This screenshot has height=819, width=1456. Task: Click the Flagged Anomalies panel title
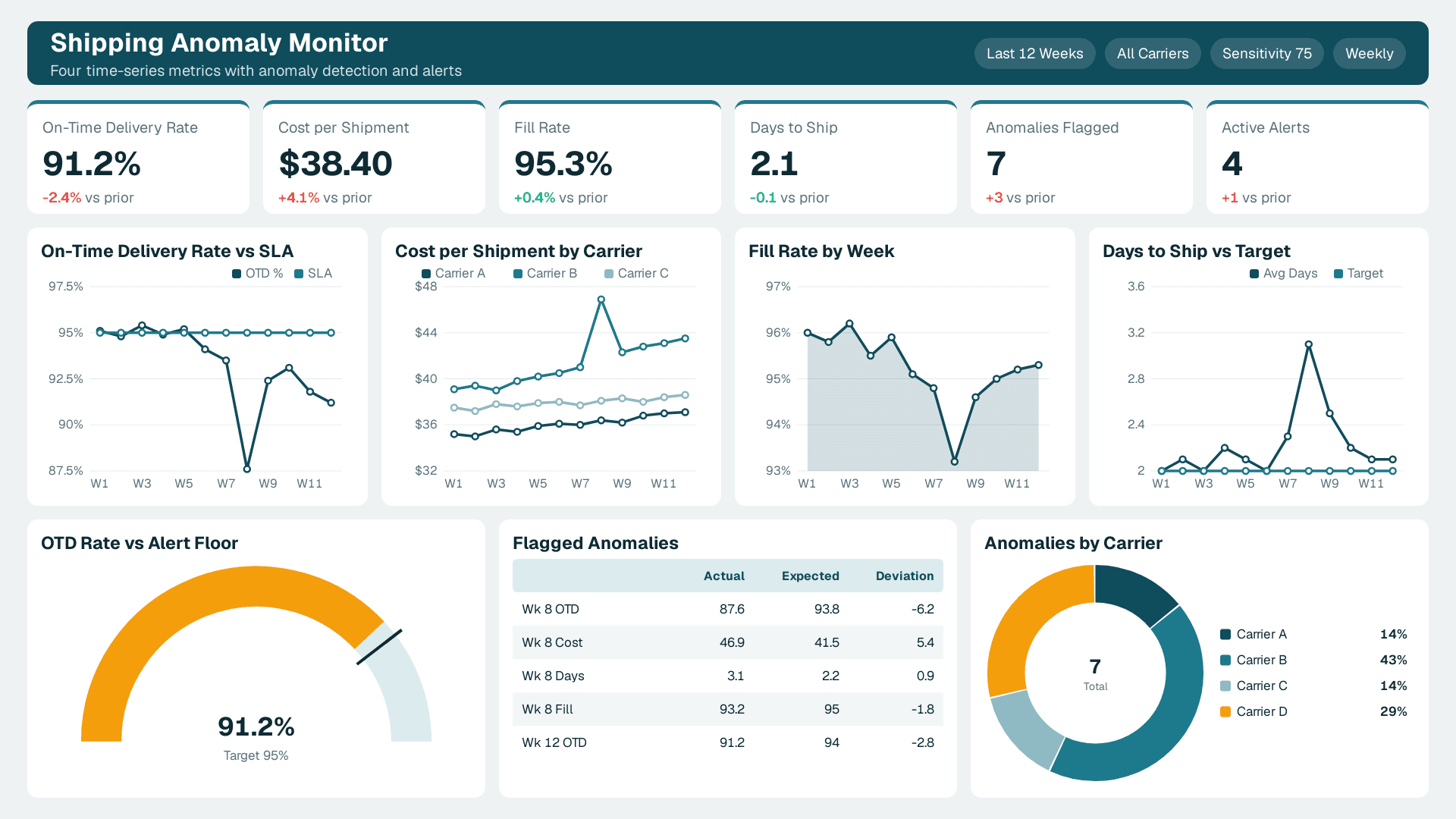pos(595,543)
